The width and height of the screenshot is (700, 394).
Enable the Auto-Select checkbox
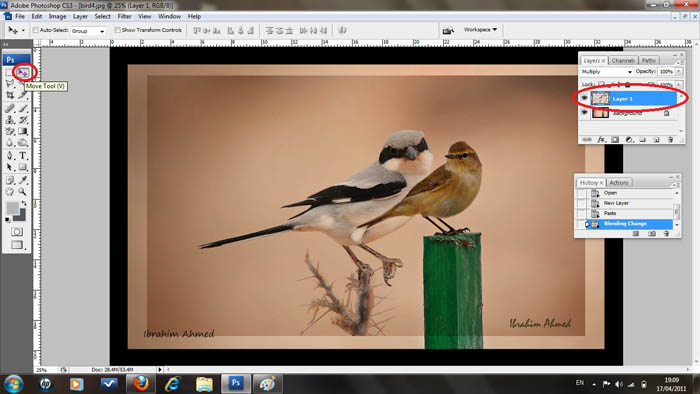[x=36, y=30]
